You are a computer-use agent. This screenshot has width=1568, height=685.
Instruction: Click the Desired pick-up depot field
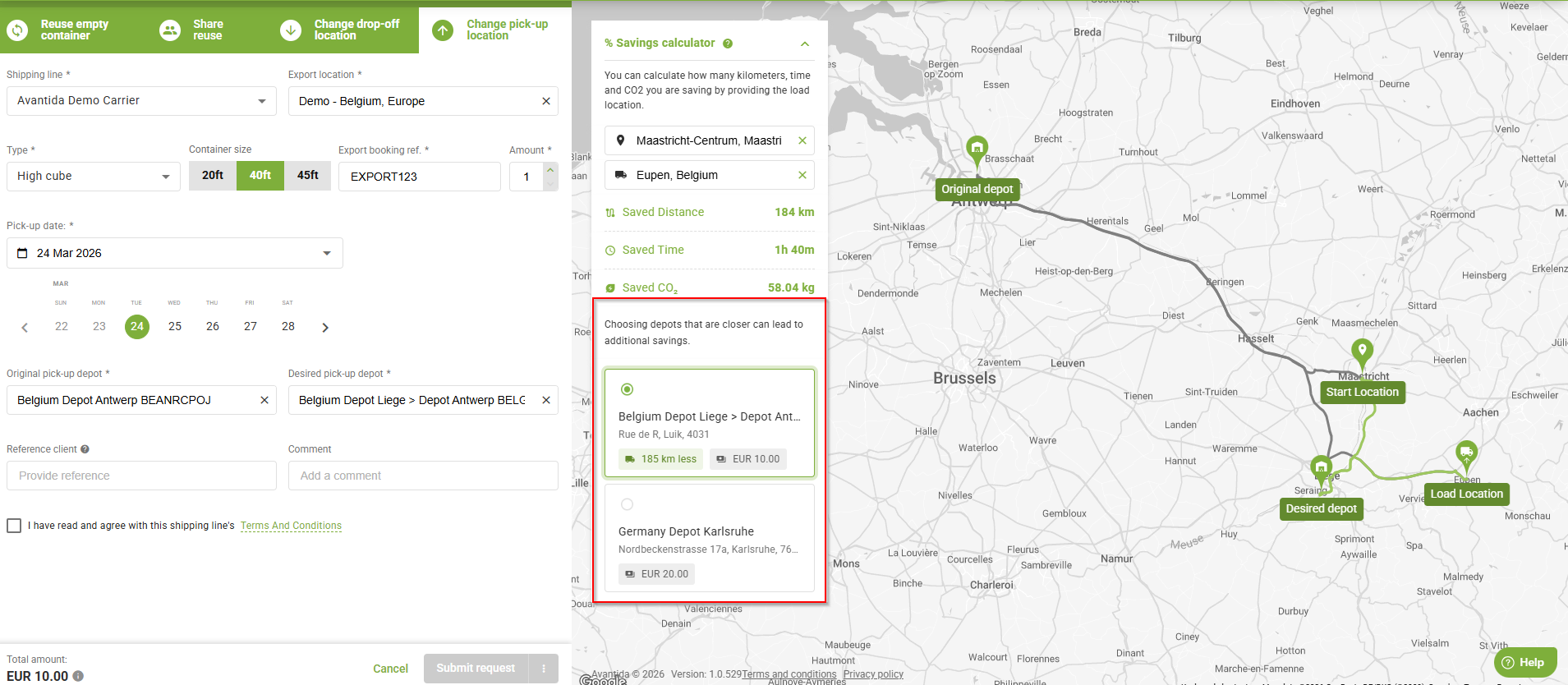click(423, 400)
